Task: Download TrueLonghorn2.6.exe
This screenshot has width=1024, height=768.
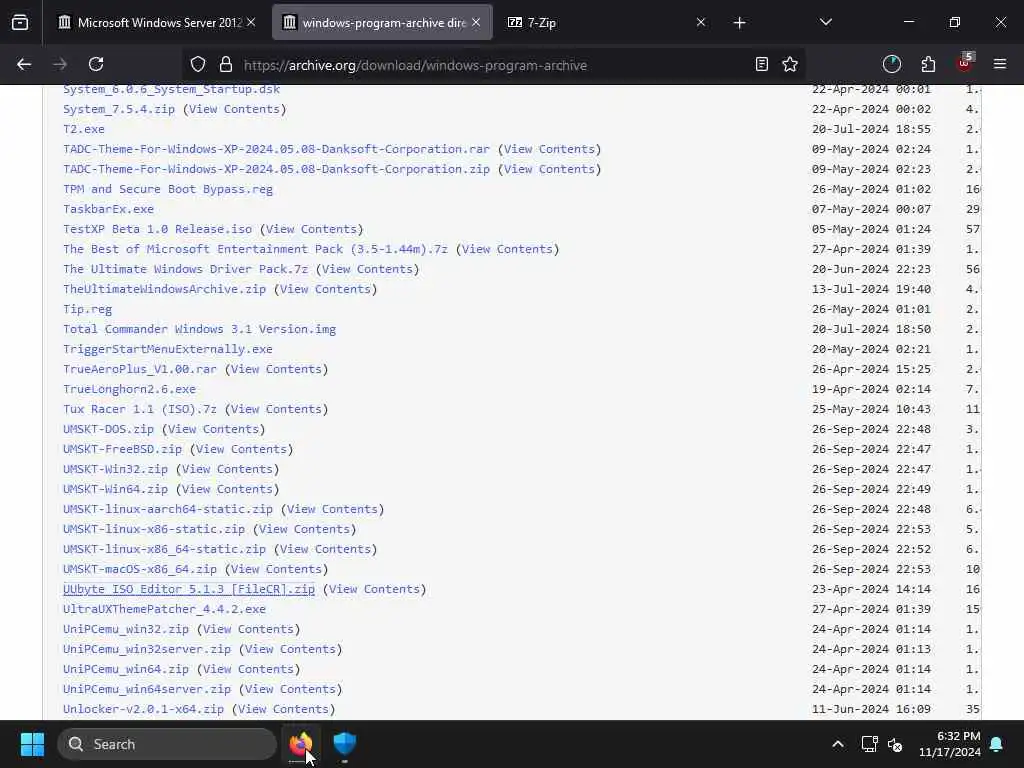Action: (x=129, y=389)
